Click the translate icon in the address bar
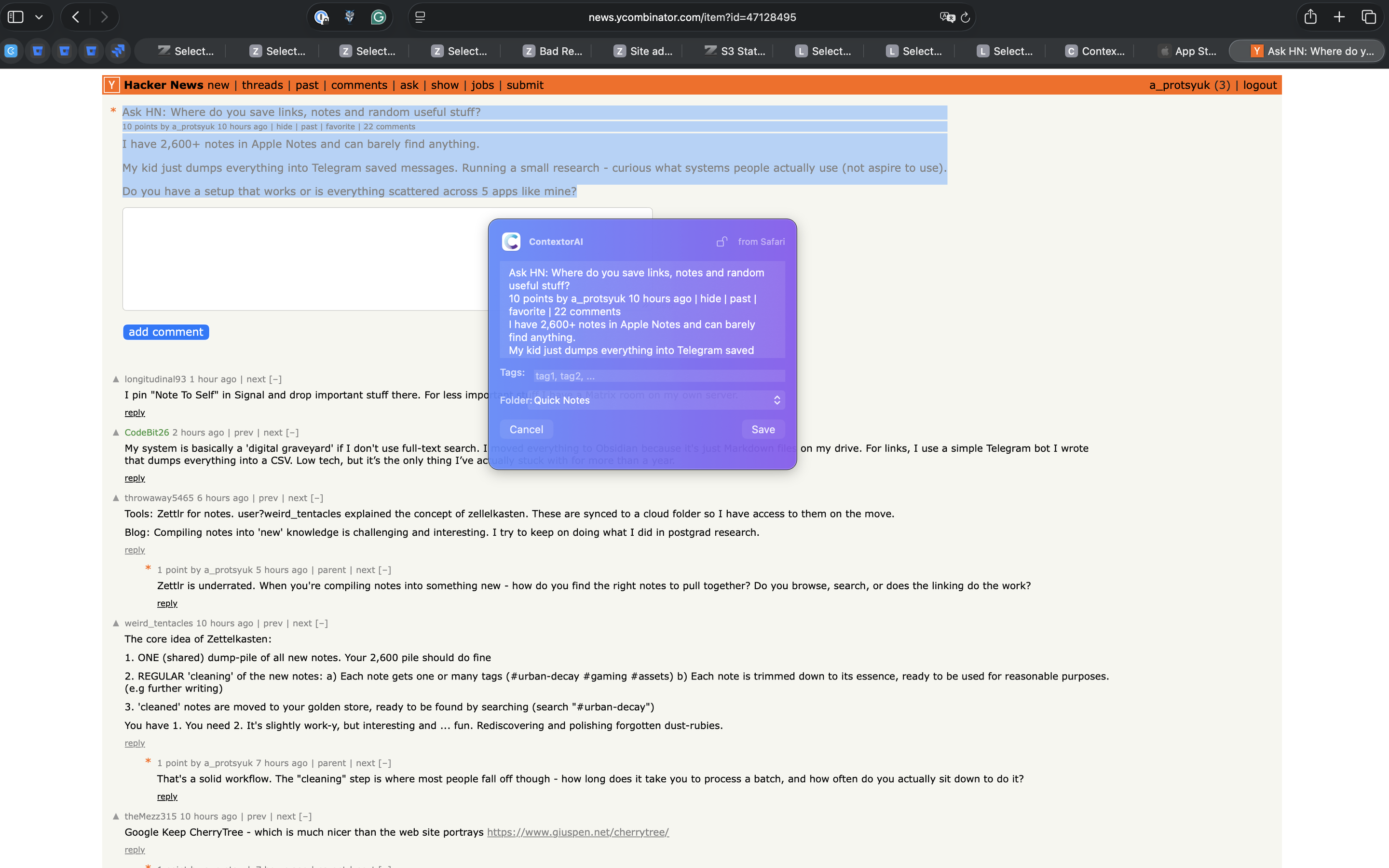1389x868 pixels. [x=946, y=17]
